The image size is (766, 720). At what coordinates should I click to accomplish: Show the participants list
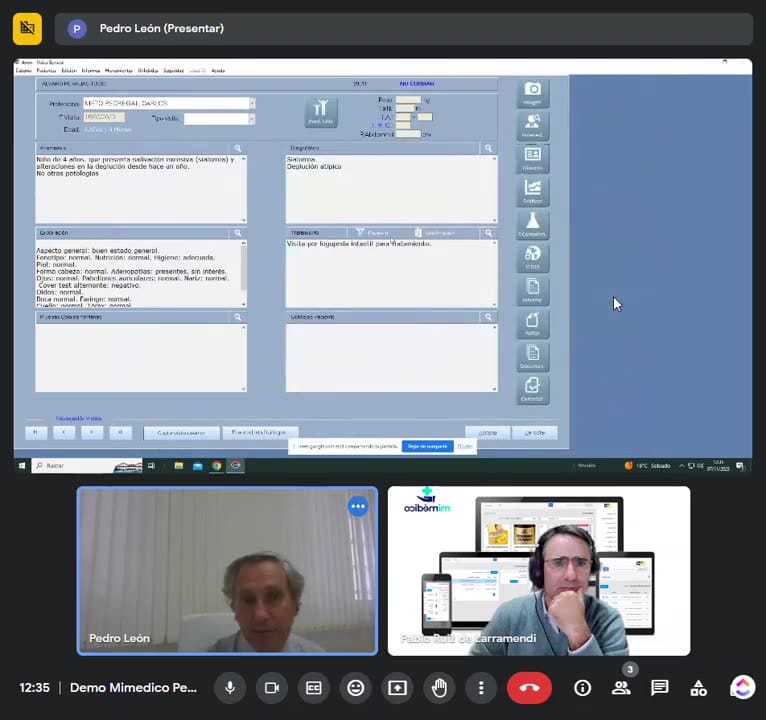coord(621,688)
